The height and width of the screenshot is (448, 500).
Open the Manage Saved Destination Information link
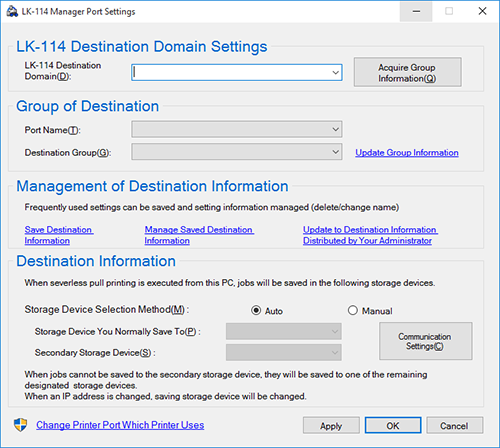coord(199,235)
